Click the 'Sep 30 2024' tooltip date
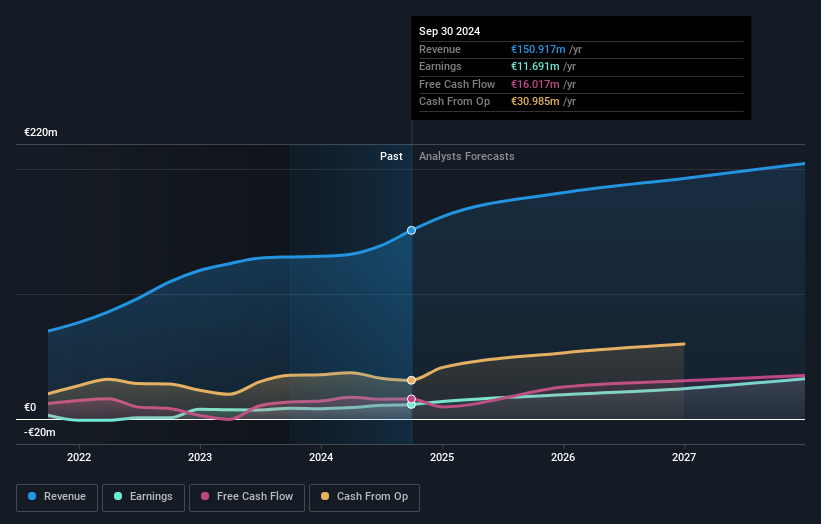Image resolution: width=821 pixels, height=524 pixels. (449, 31)
